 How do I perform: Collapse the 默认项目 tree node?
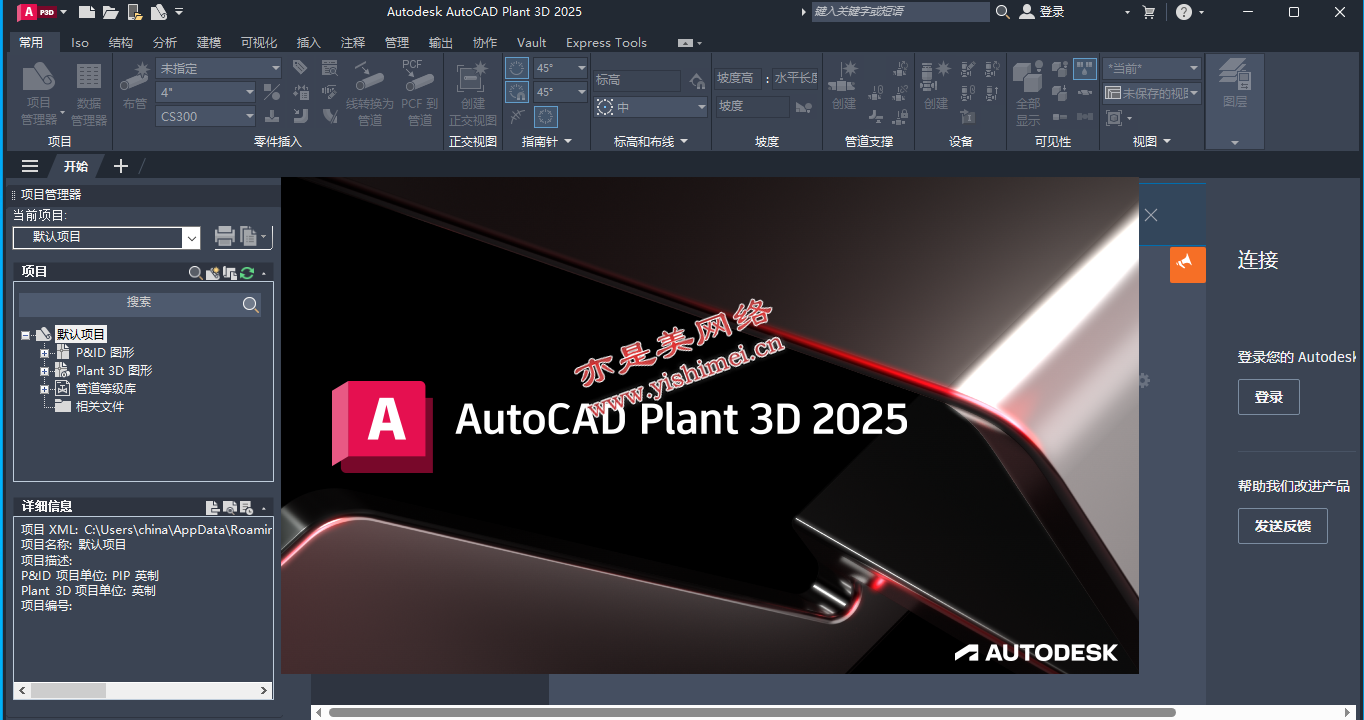coord(26,335)
